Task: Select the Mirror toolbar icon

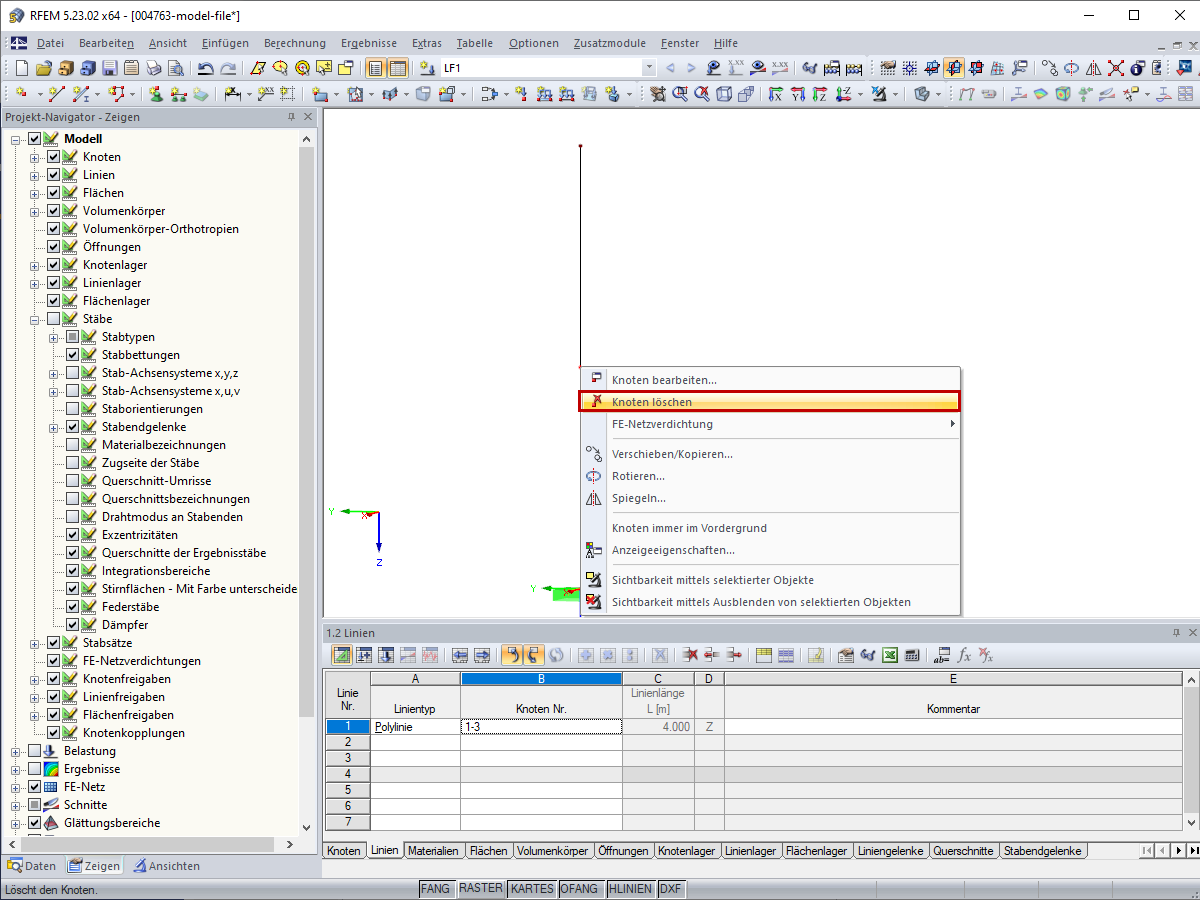Action: click(1093, 68)
